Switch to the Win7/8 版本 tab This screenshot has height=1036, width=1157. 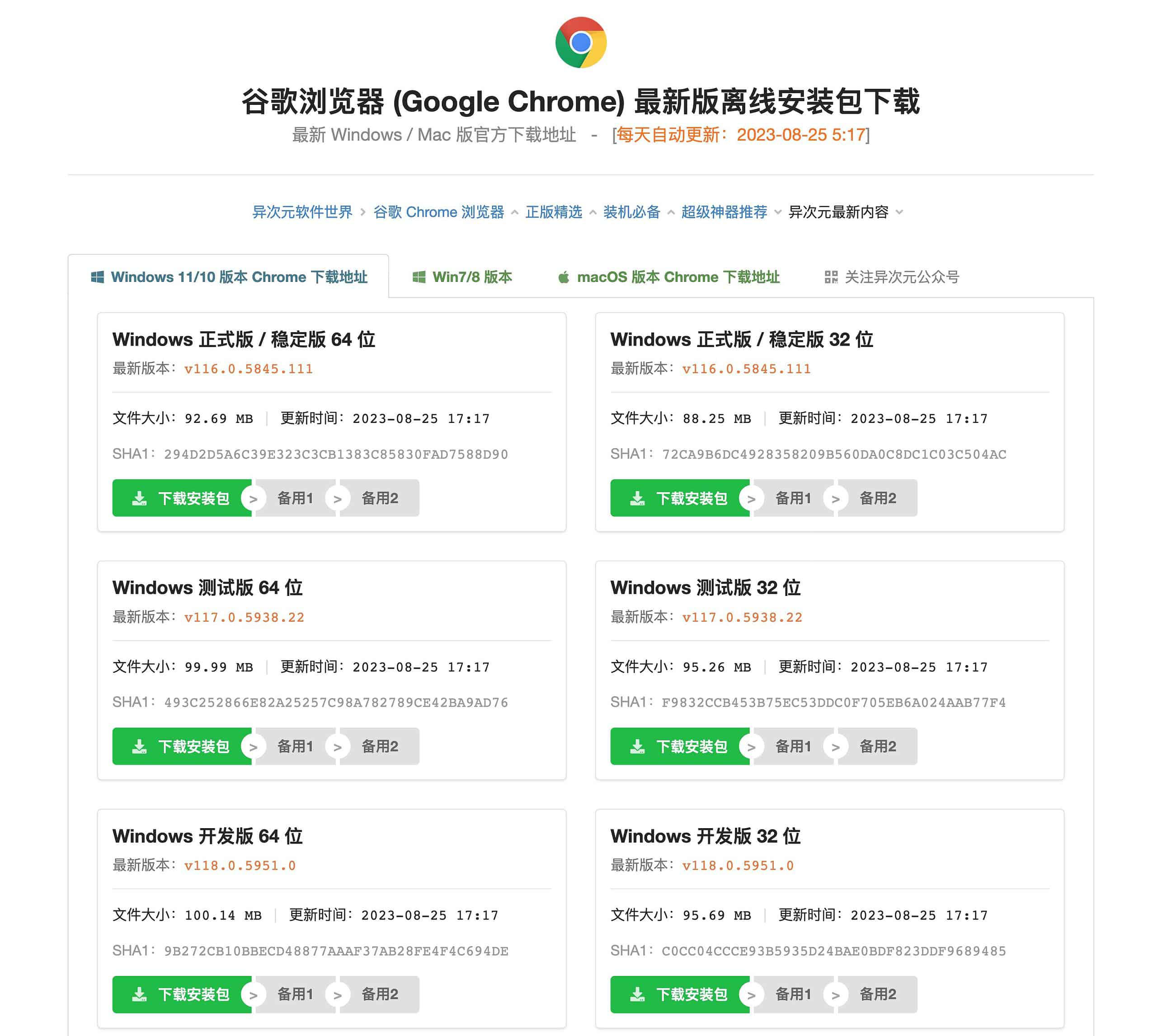coord(462,277)
